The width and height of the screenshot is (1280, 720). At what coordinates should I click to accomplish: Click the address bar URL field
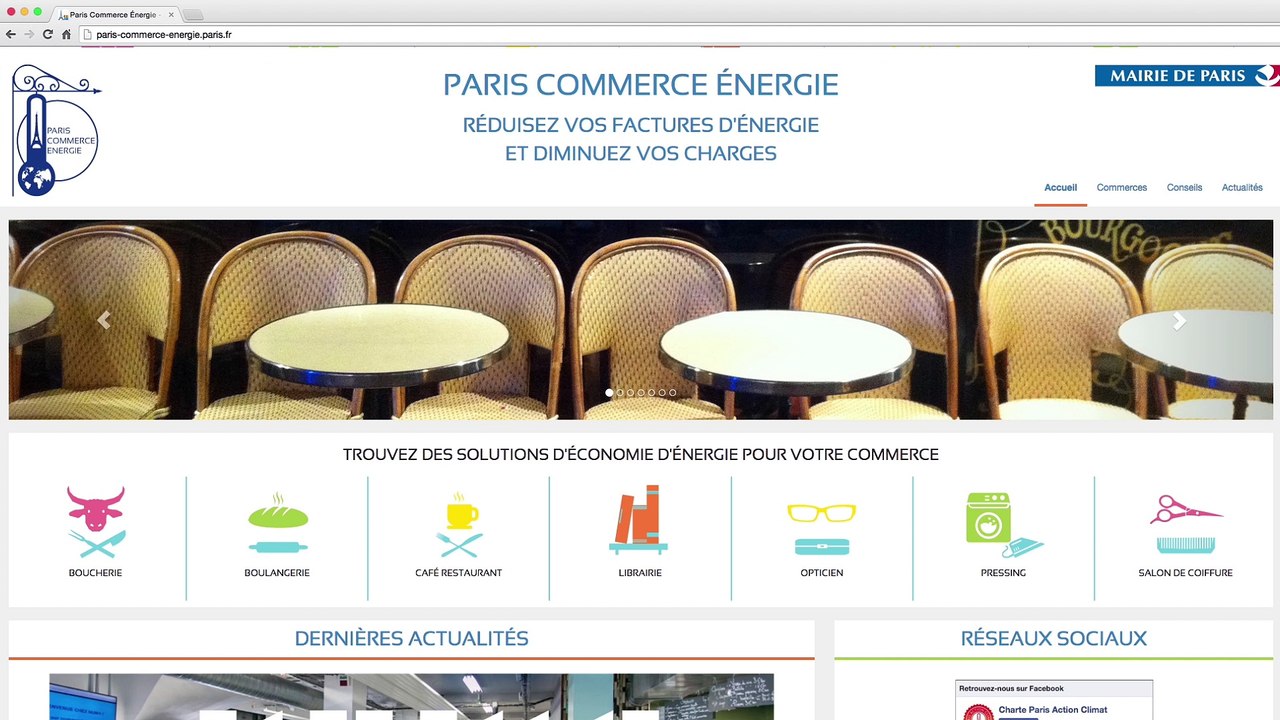coord(680,34)
